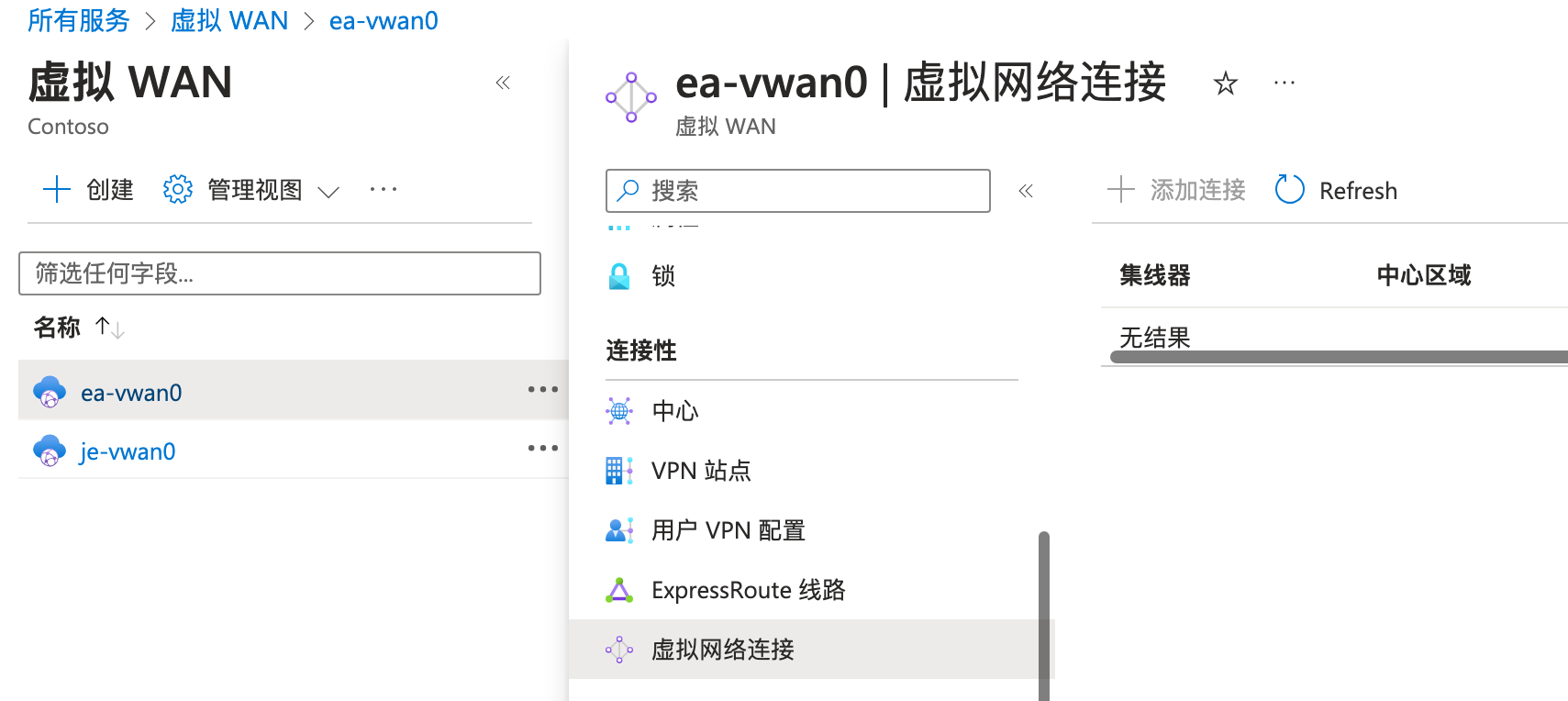This screenshot has width=1568, height=701.
Task: Click the favorite star icon beside title
Action: click(1225, 83)
